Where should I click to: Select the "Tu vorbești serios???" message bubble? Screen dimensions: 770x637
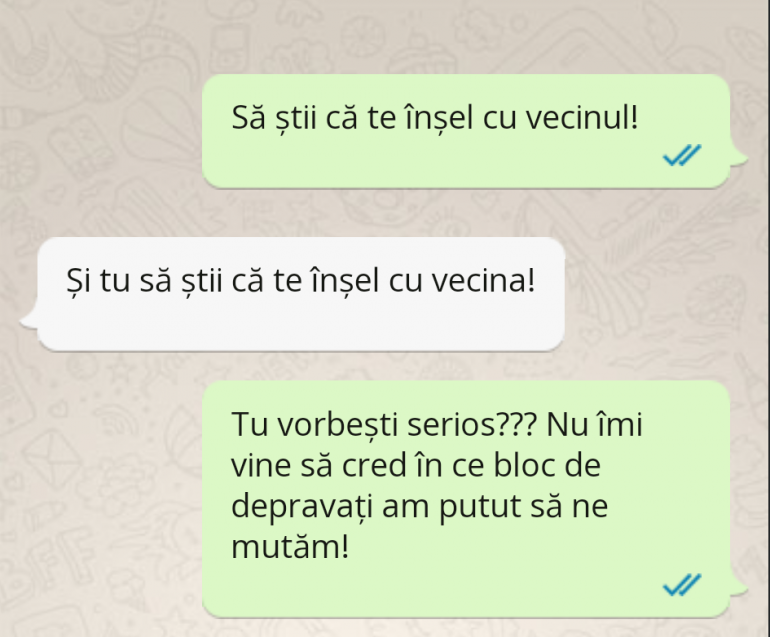pos(466,499)
